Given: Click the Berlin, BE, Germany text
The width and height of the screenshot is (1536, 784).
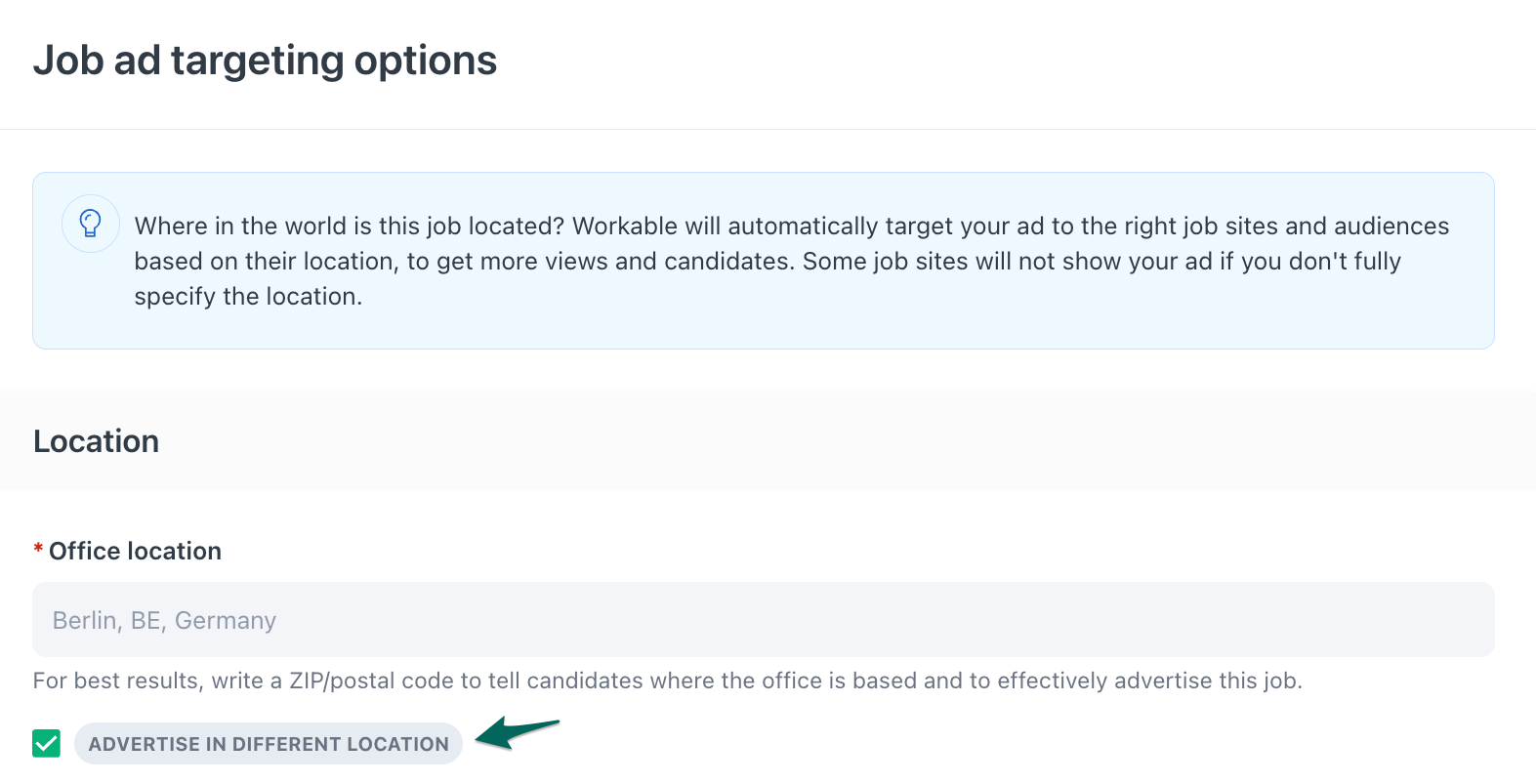Looking at the screenshot, I should click(164, 621).
